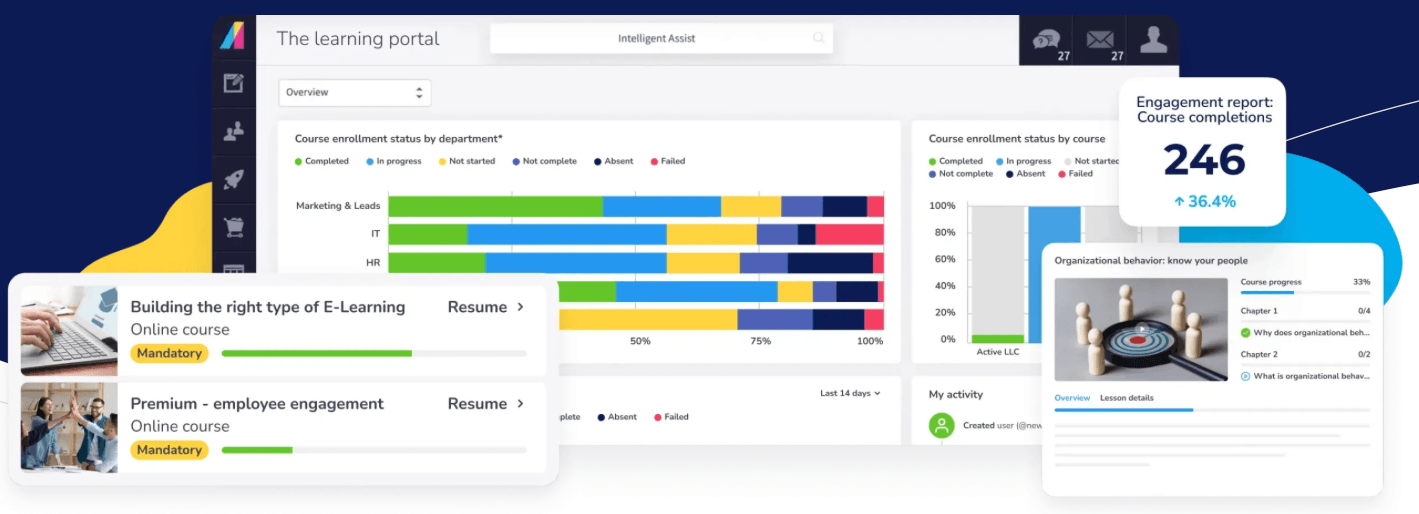The image size is (1419, 514).
Task: Click the user profile icon
Action: pos(1153,40)
